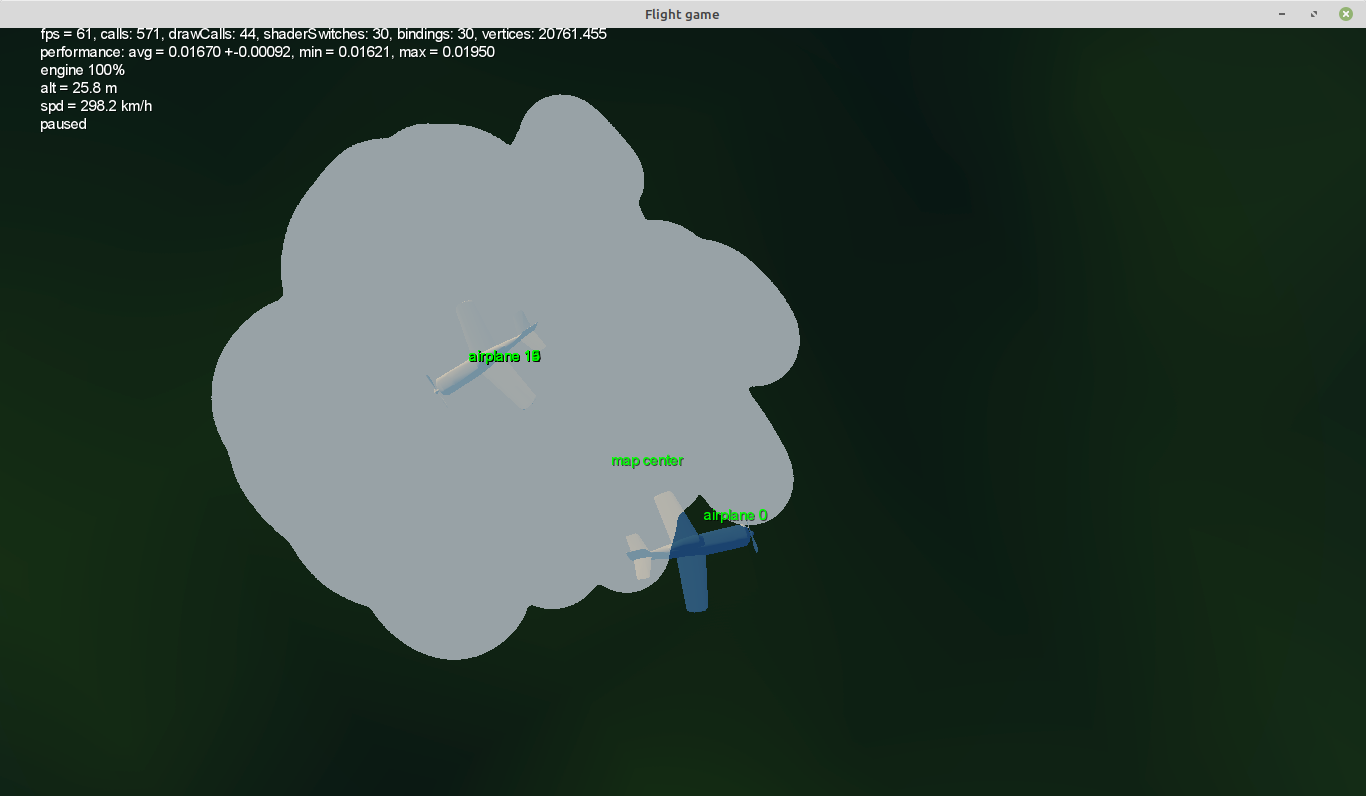Click the "paused" status text
Viewport: 1366px width, 796px height.
(63, 124)
